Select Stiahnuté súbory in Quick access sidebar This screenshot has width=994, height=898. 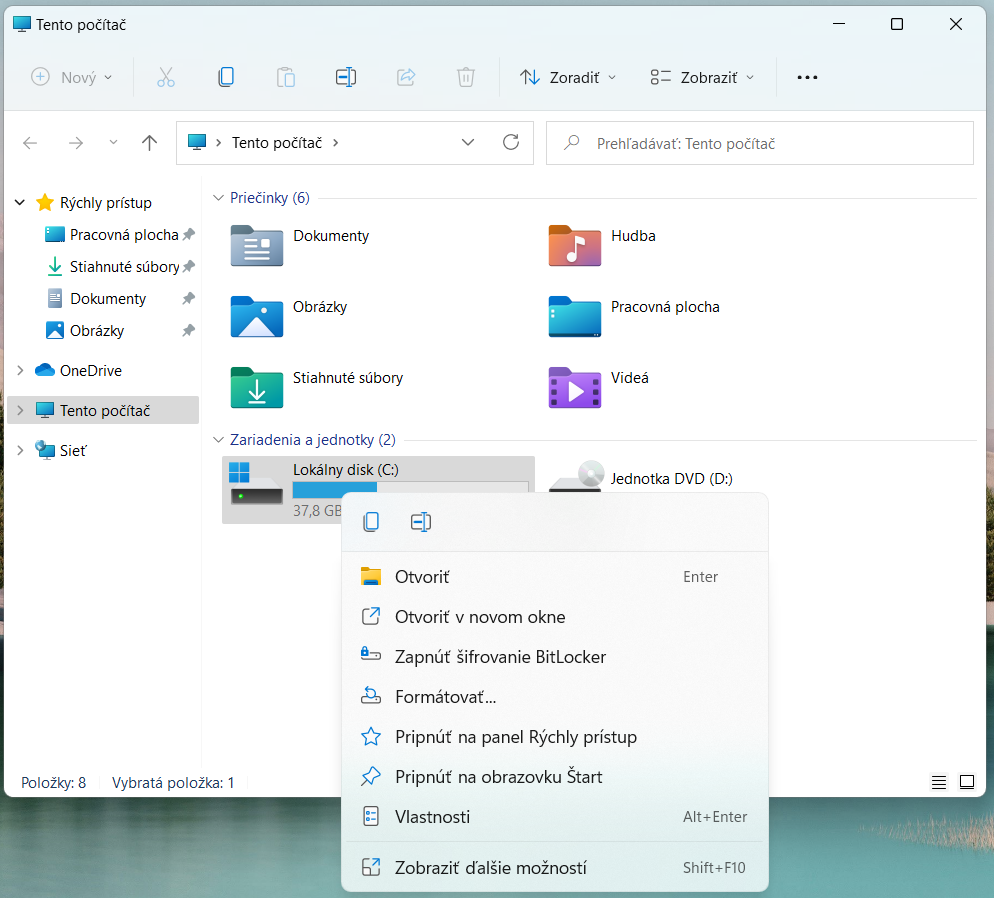(124, 267)
